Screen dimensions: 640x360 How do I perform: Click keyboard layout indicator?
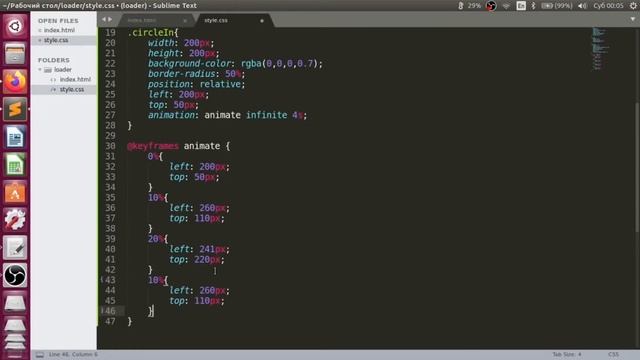click(521, 6)
